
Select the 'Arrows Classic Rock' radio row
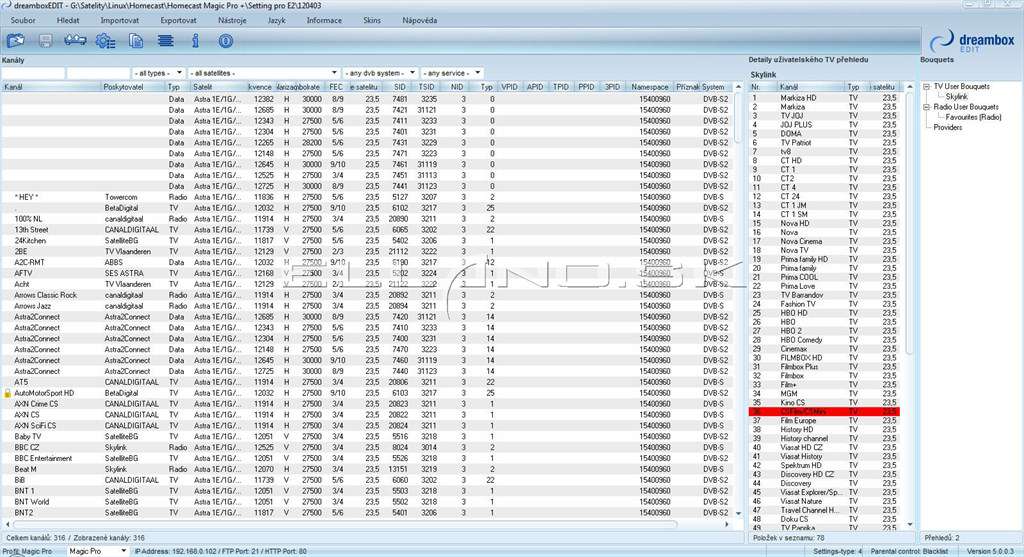click(367, 295)
